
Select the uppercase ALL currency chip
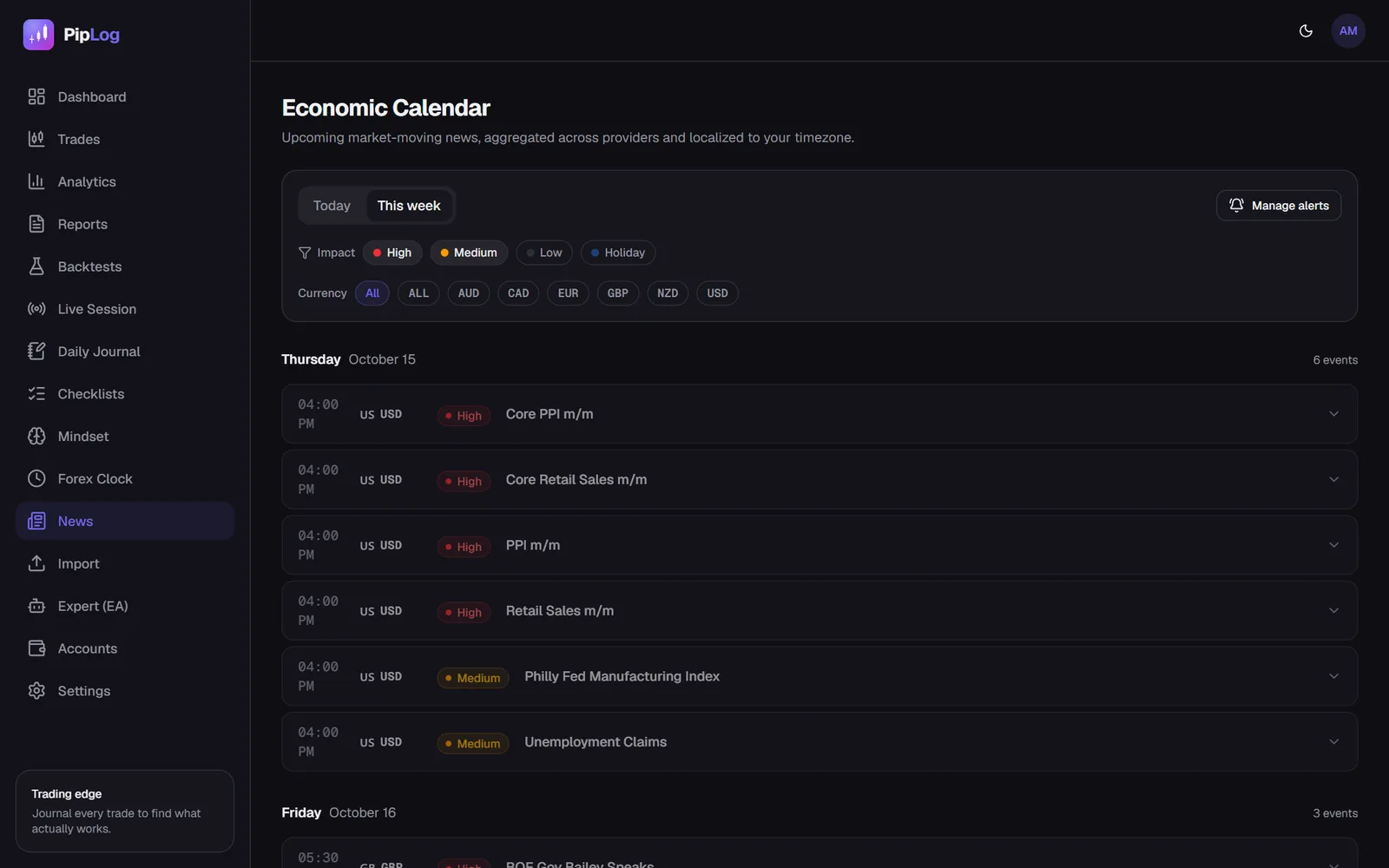pos(418,293)
